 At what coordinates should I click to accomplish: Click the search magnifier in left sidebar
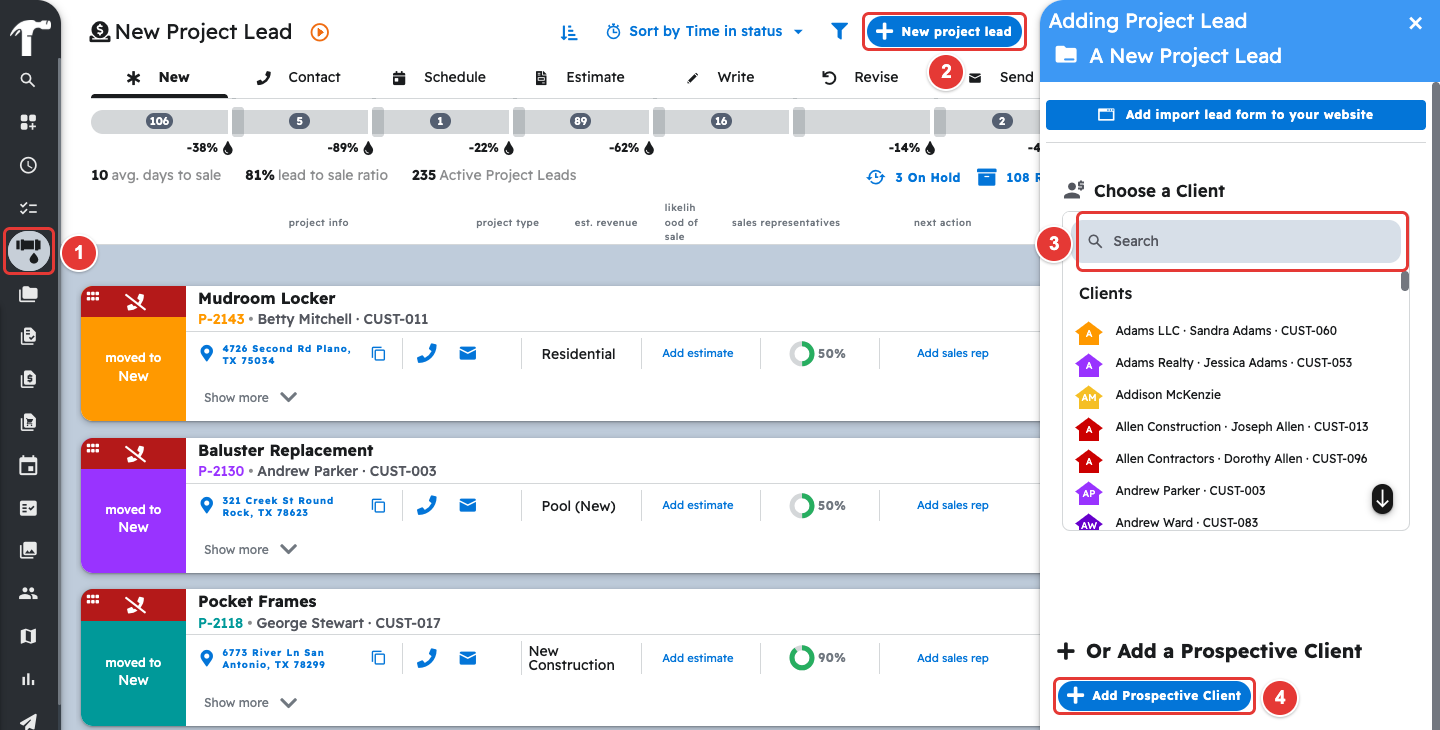[x=28, y=80]
